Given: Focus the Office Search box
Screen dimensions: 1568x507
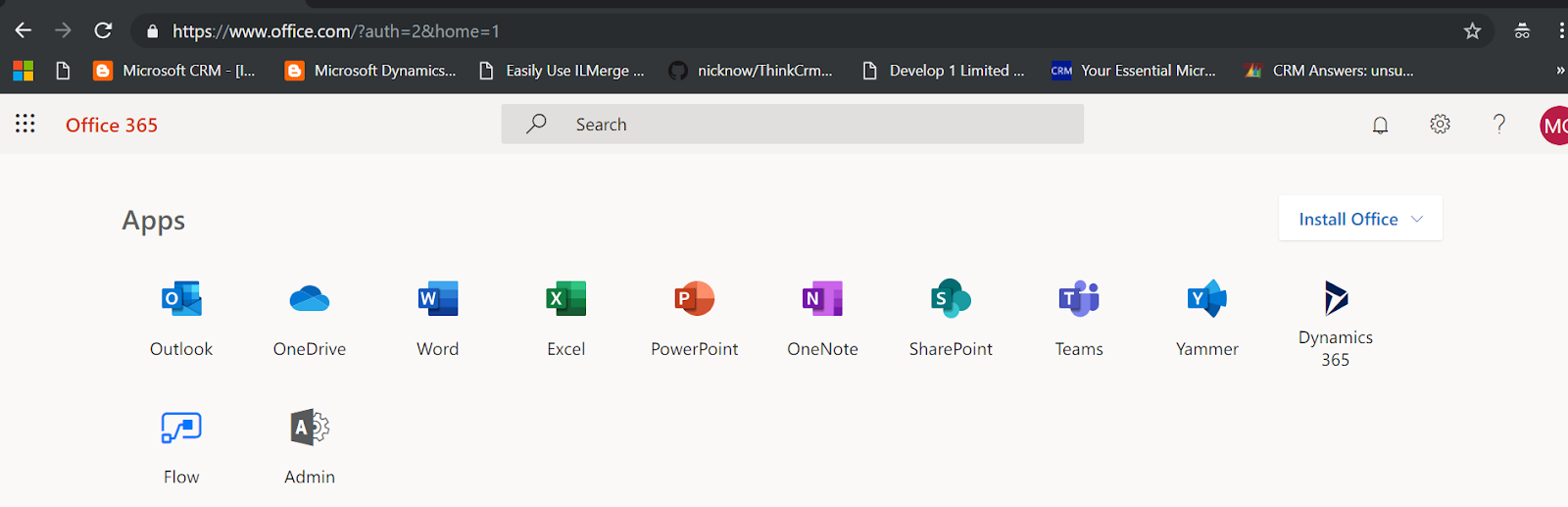Looking at the screenshot, I should coord(792,125).
